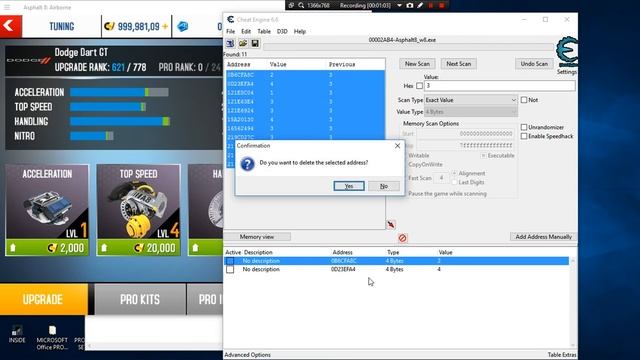This screenshot has height=360, width=640.
Task: Click the Next Scan button
Action: 458,64
